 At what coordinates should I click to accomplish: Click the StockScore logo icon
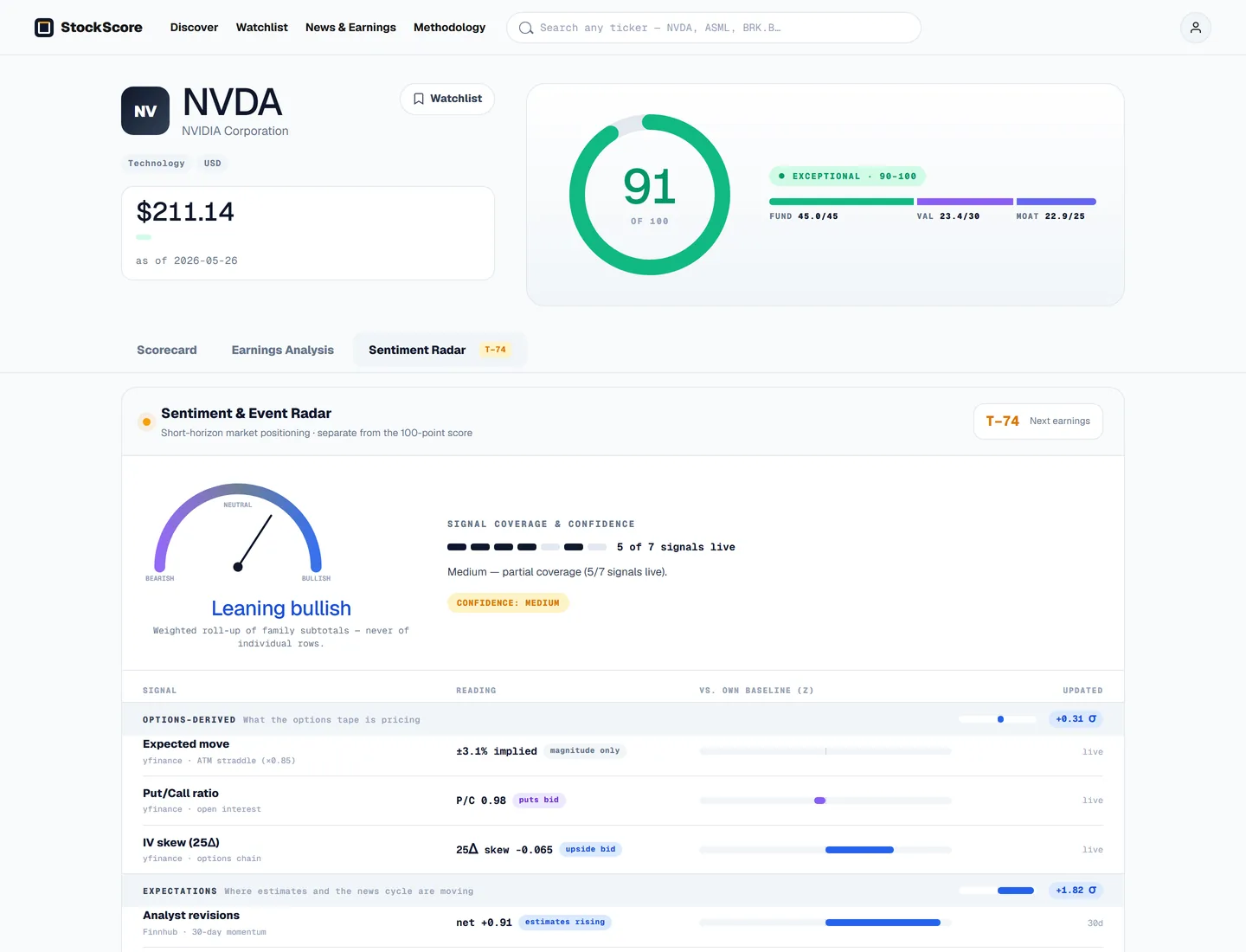tap(44, 28)
